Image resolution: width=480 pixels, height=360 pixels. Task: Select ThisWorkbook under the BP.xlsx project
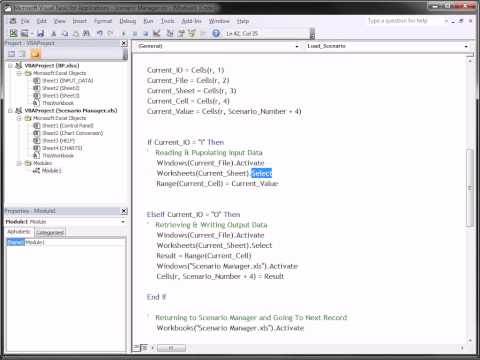[x=58, y=103]
